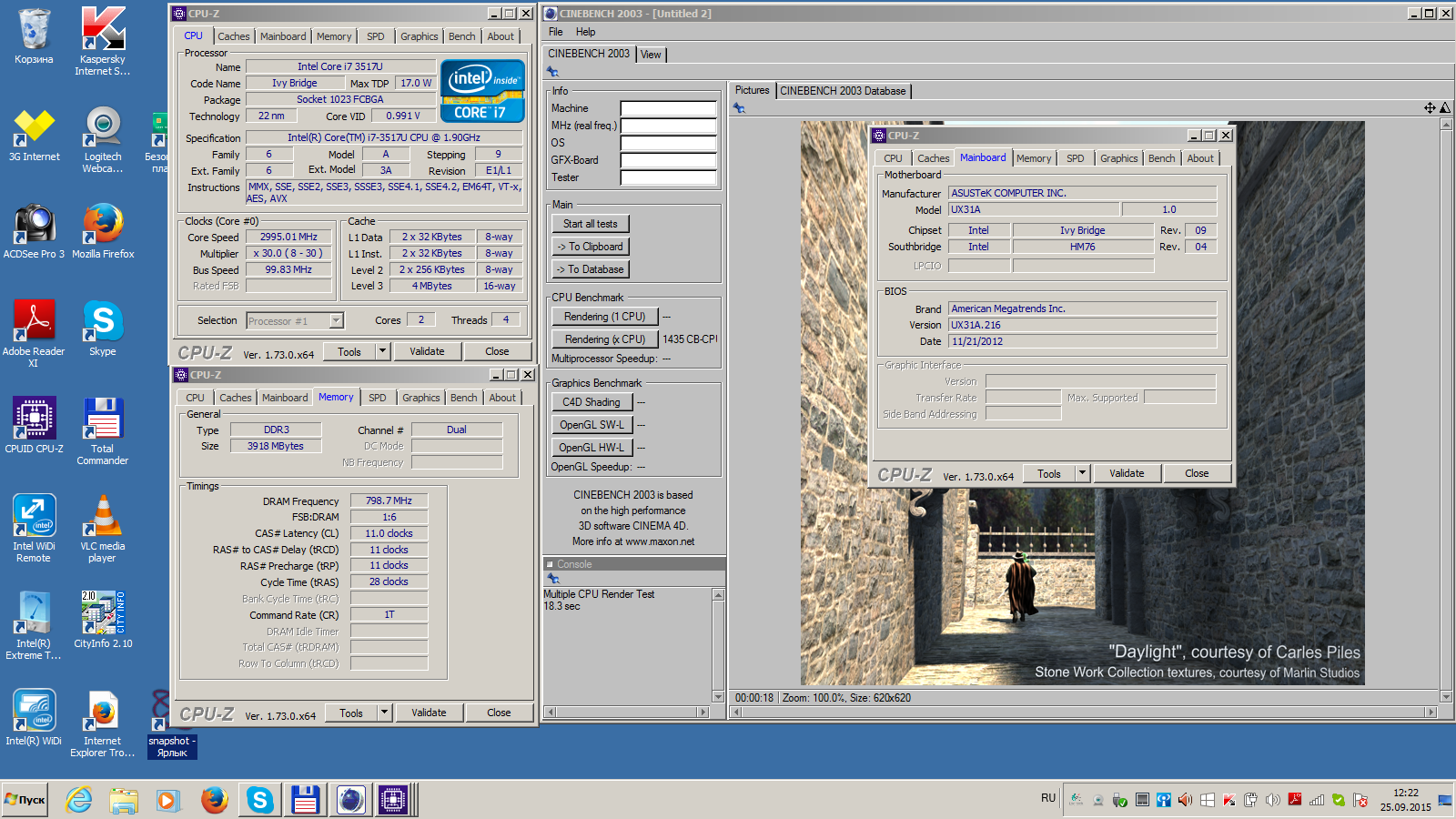Click Validate in top CPU-Z window
This screenshot has width=1456, height=819.
pyautogui.click(x=427, y=351)
